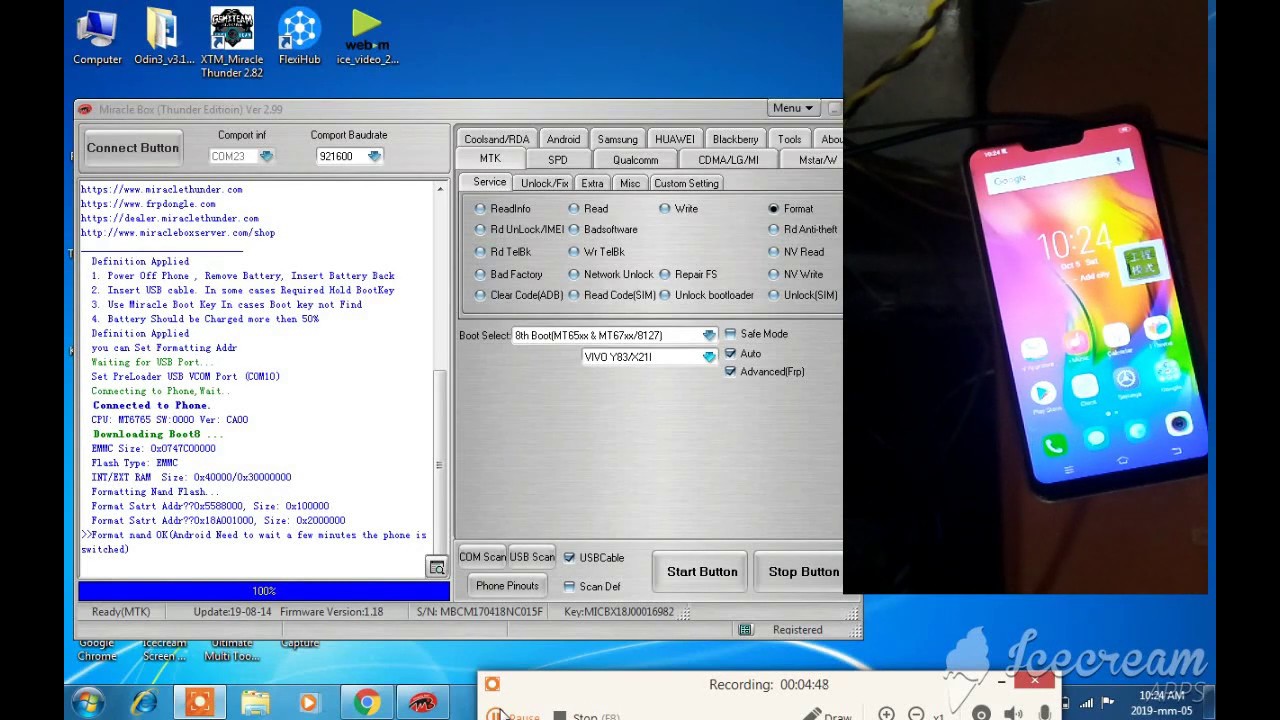
Task: Select the ReadInfo radio option
Action: pos(503,209)
